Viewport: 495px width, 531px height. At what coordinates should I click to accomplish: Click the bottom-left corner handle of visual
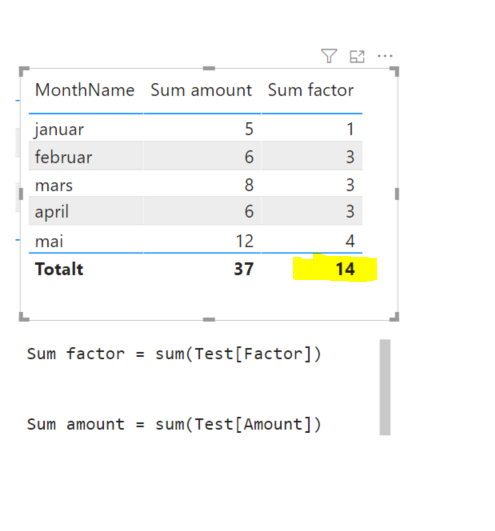24,316
